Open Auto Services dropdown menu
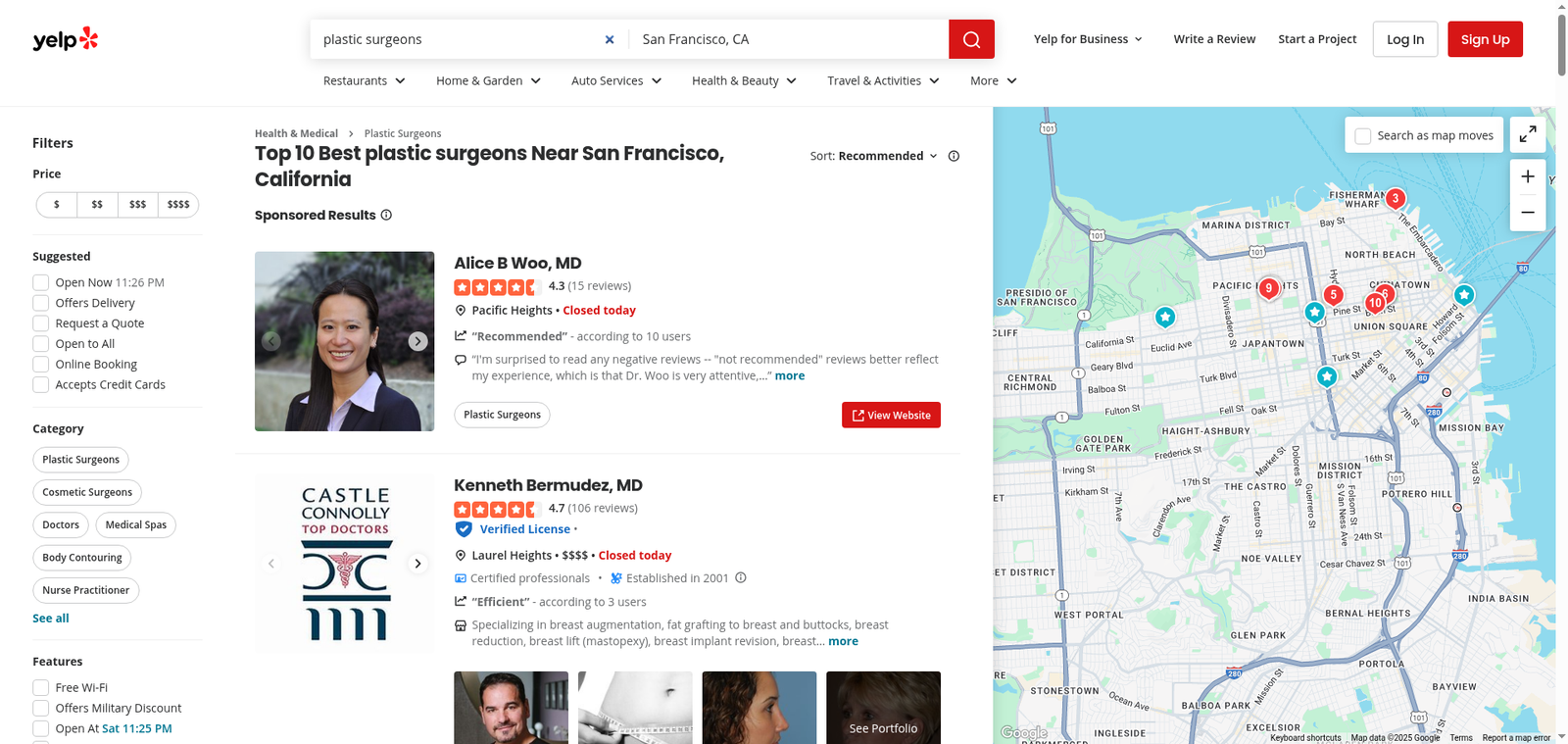The width and height of the screenshot is (1568, 744). (x=617, y=80)
